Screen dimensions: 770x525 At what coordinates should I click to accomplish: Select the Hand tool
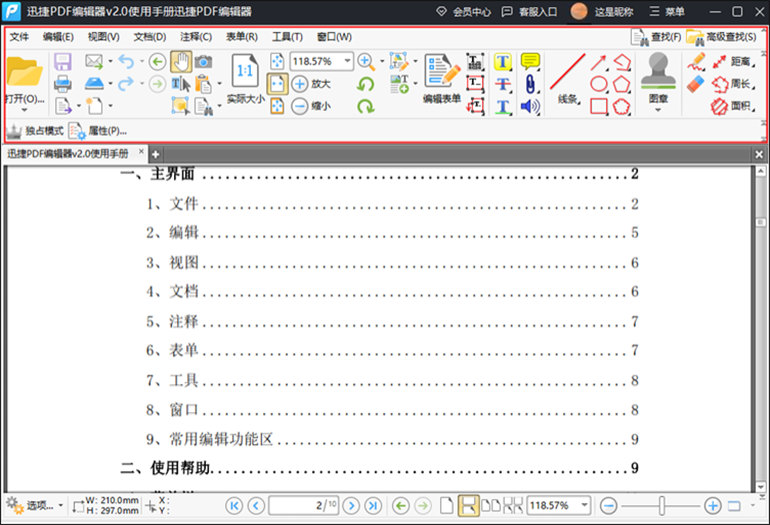coord(181,62)
